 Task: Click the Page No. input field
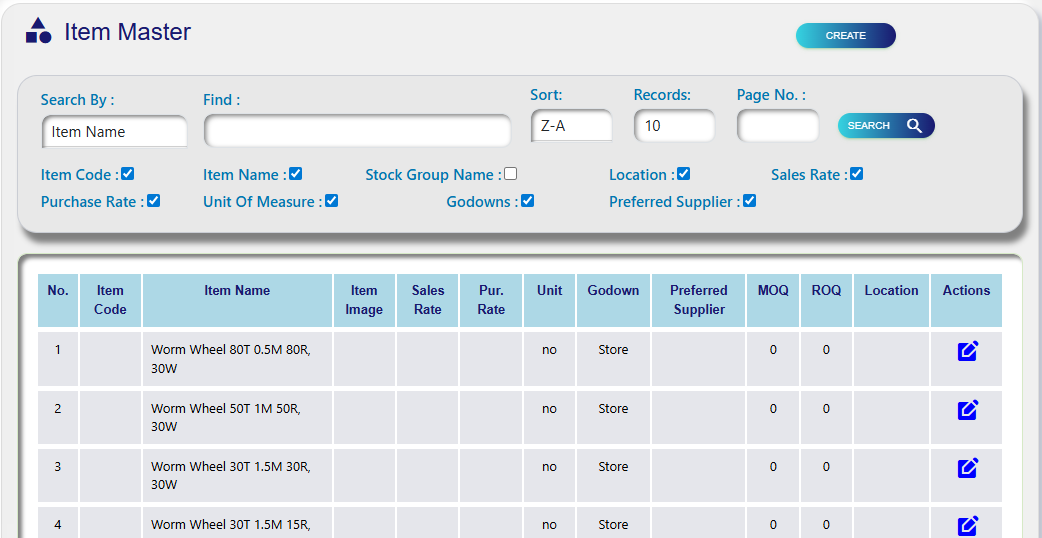(x=777, y=126)
